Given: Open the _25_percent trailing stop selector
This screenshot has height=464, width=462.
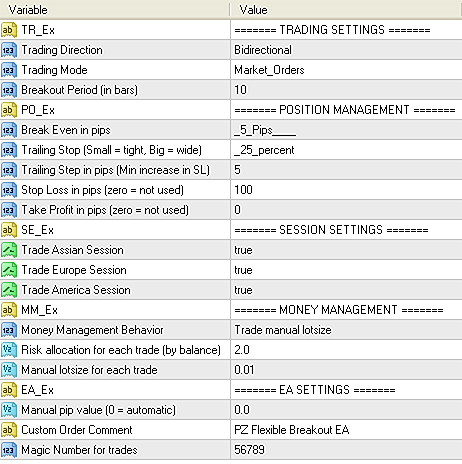Looking at the screenshot, I should (x=346, y=150).
